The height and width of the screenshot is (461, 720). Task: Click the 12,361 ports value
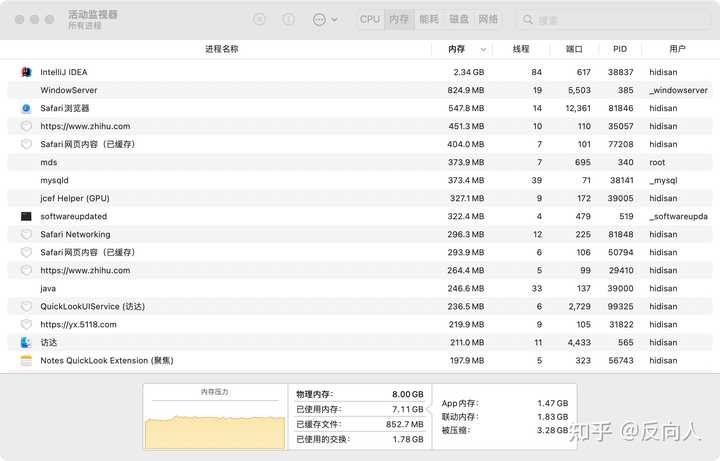pyautogui.click(x=578, y=108)
